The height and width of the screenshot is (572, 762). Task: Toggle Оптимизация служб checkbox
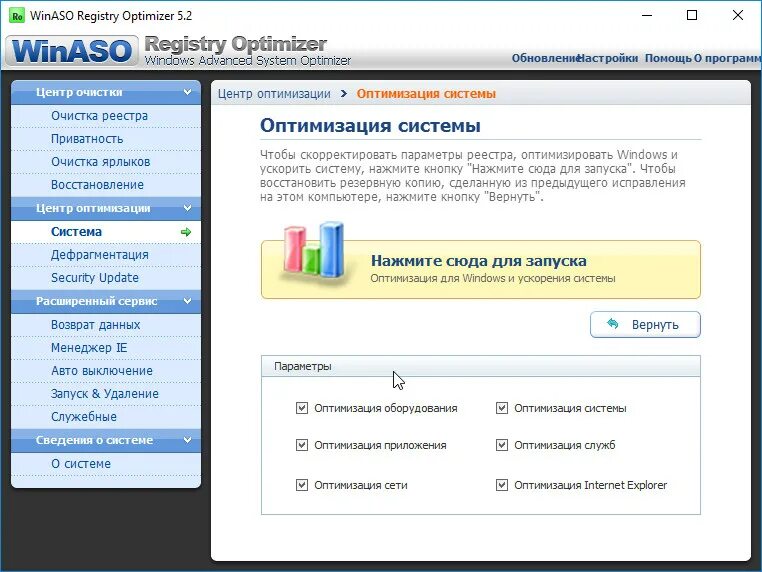pyautogui.click(x=502, y=445)
